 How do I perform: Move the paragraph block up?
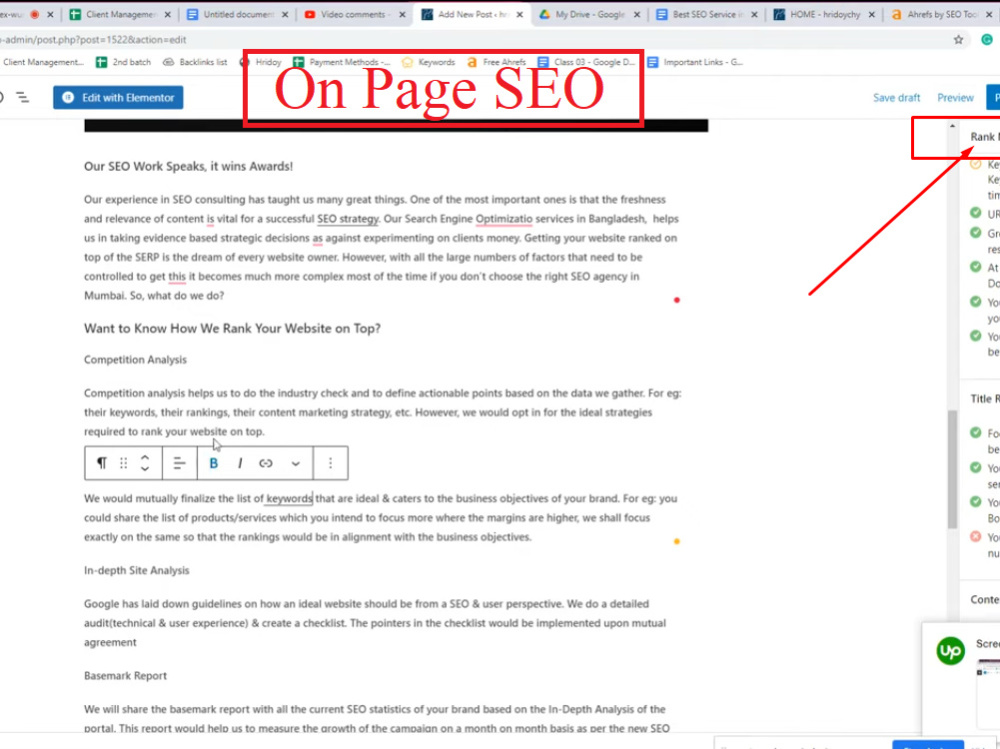(145, 457)
